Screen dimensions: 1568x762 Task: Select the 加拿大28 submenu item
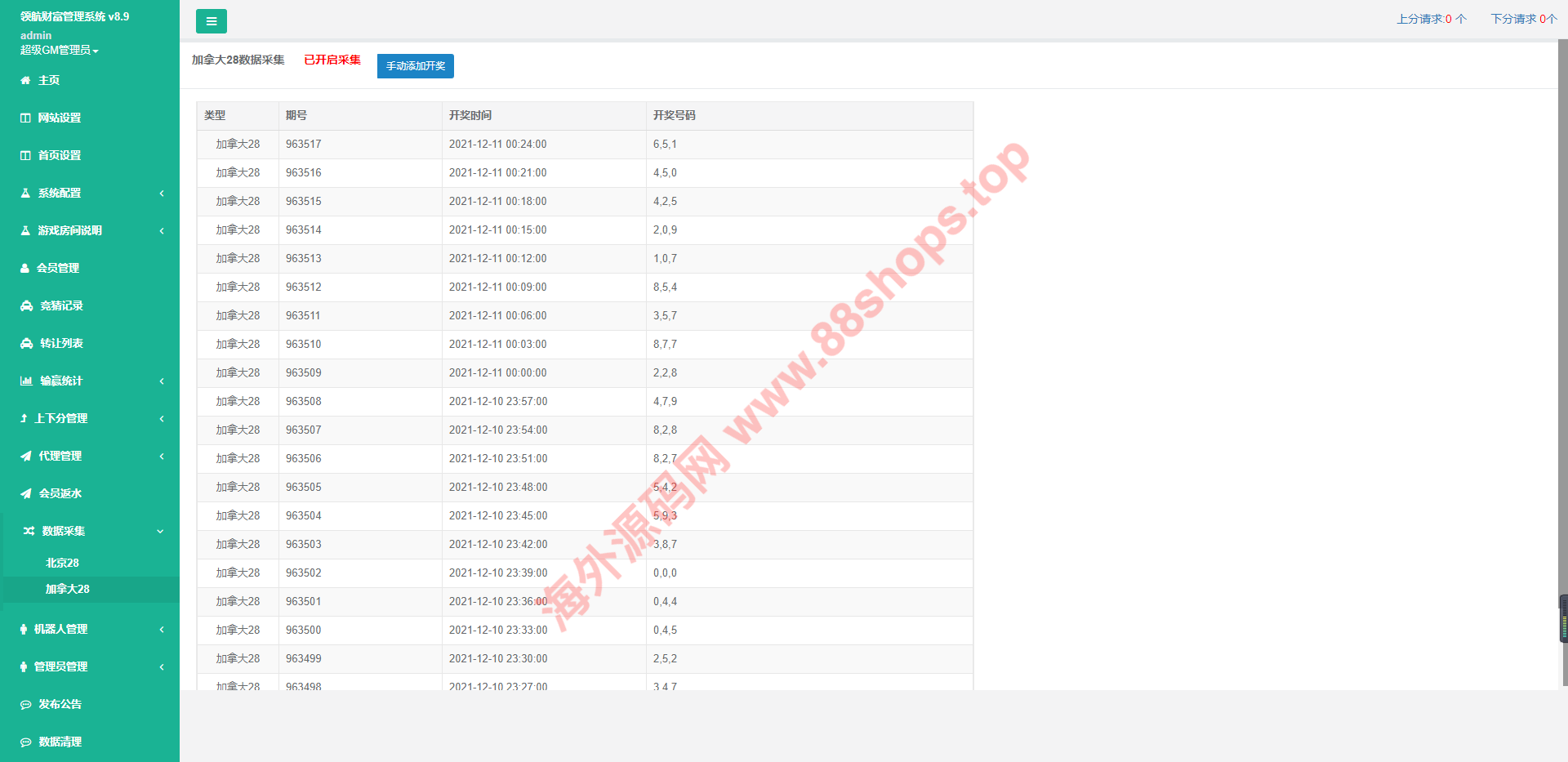click(67, 589)
